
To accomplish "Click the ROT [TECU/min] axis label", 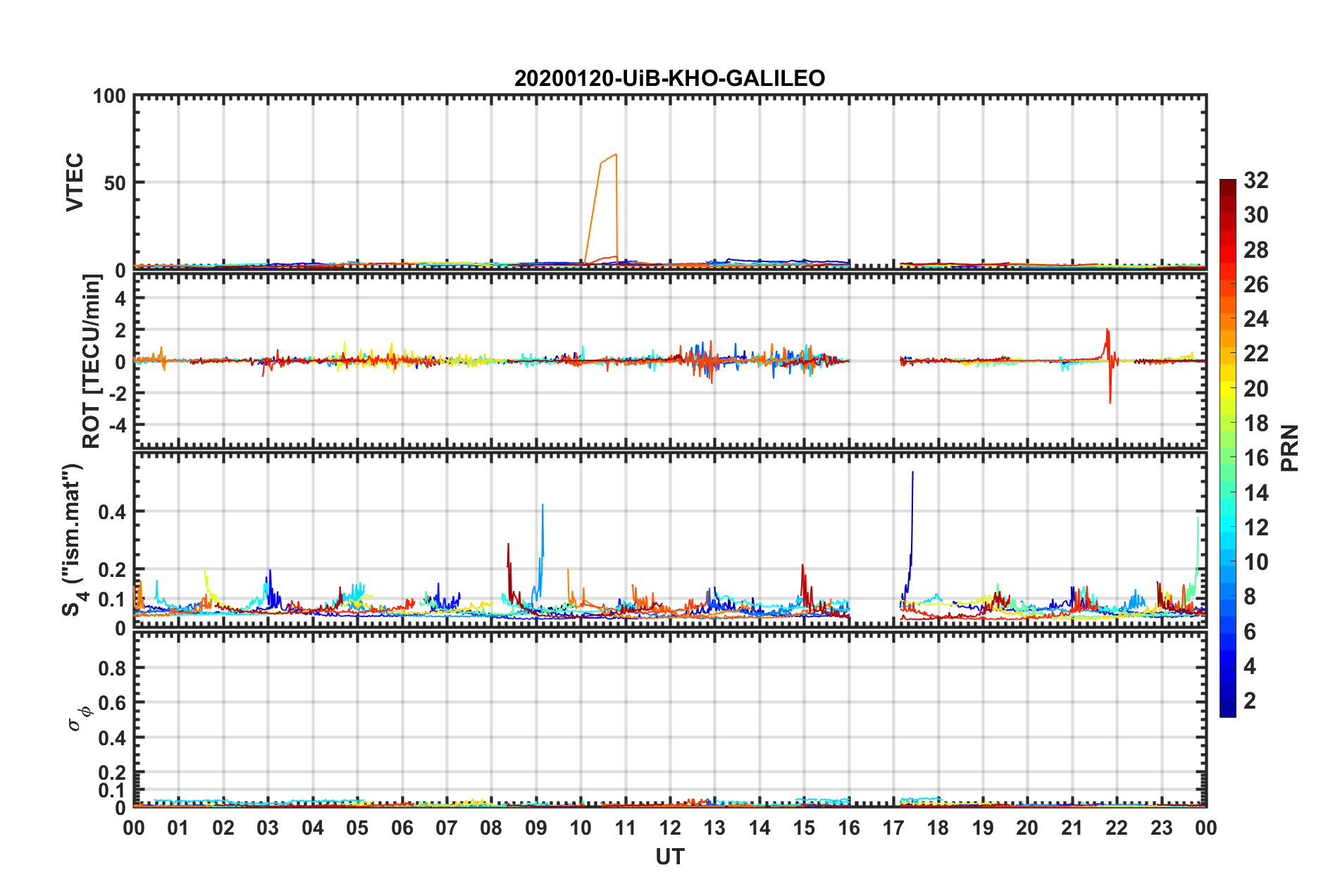I will [x=92, y=361].
